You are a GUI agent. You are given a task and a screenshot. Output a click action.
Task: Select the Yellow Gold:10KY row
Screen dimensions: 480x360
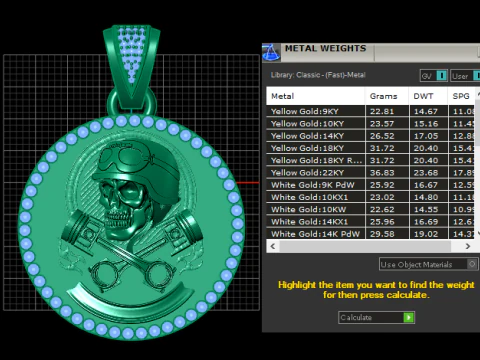click(371, 124)
